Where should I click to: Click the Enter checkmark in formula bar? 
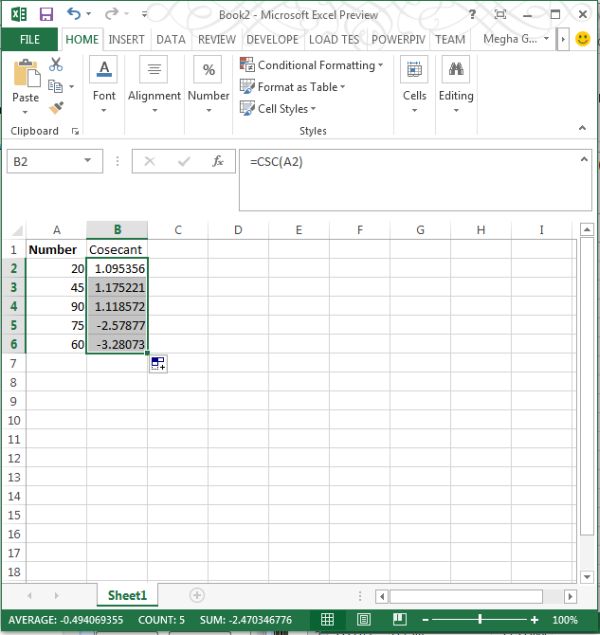click(184, 162)
